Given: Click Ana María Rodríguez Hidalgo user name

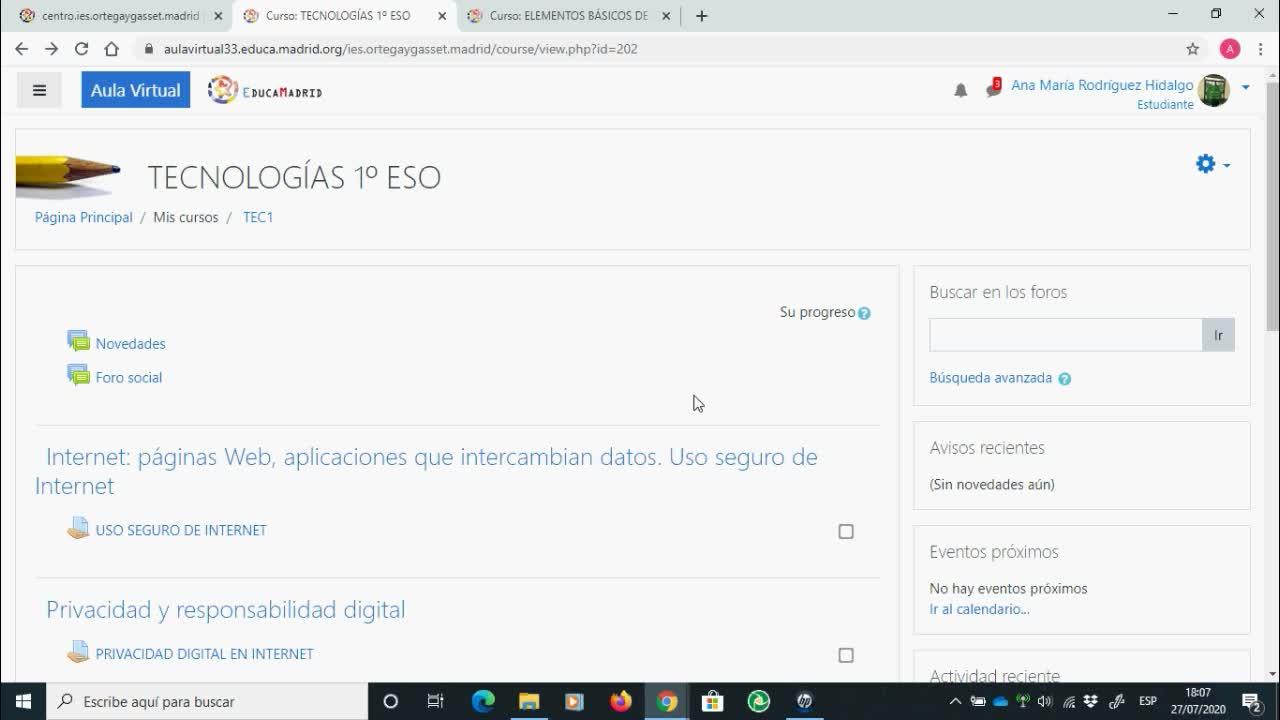Looking at the screenshot, I should click(1102, 85).
